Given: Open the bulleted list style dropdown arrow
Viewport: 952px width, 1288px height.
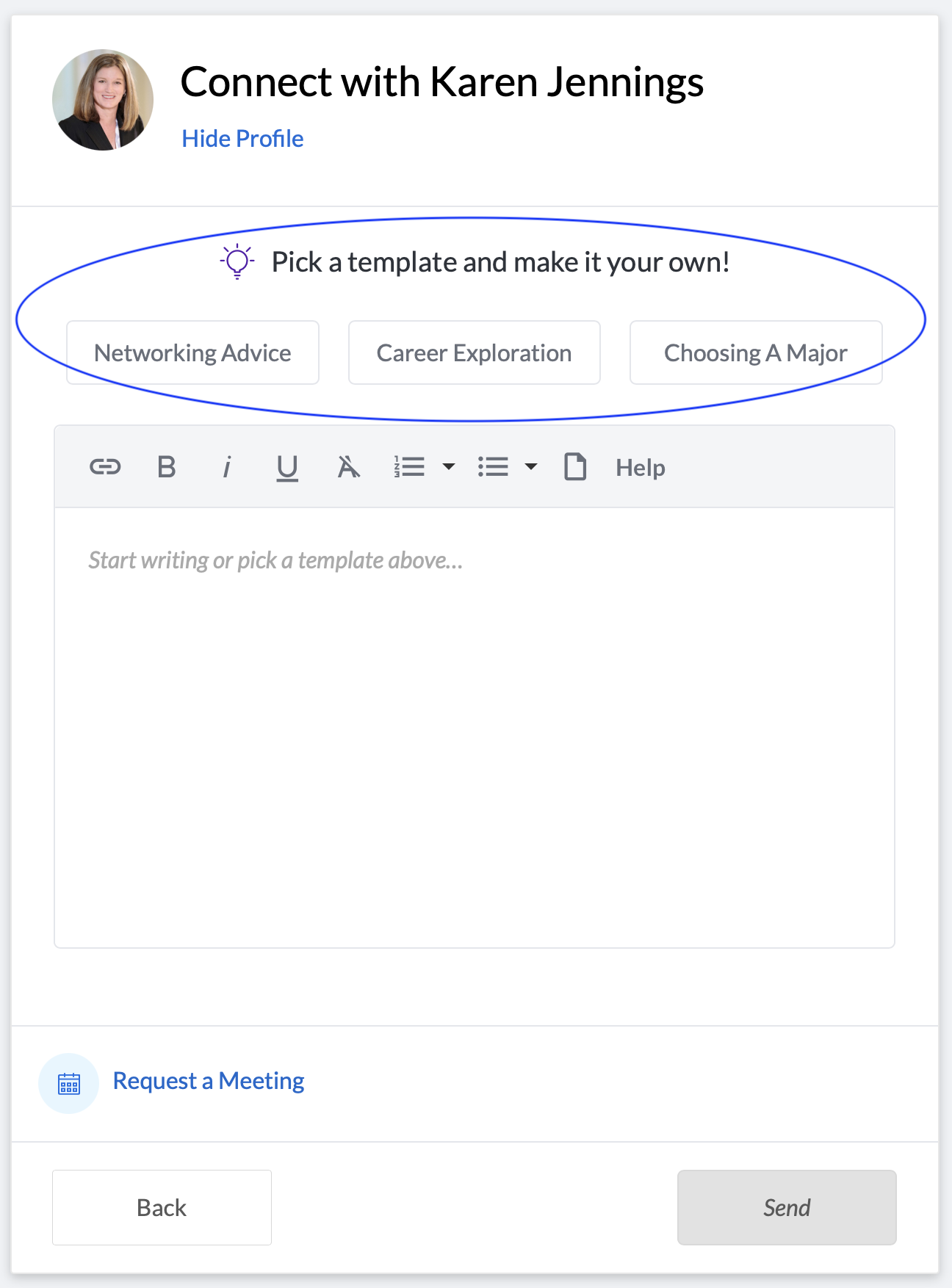Looking at the screenshot, I should point(531,467).
